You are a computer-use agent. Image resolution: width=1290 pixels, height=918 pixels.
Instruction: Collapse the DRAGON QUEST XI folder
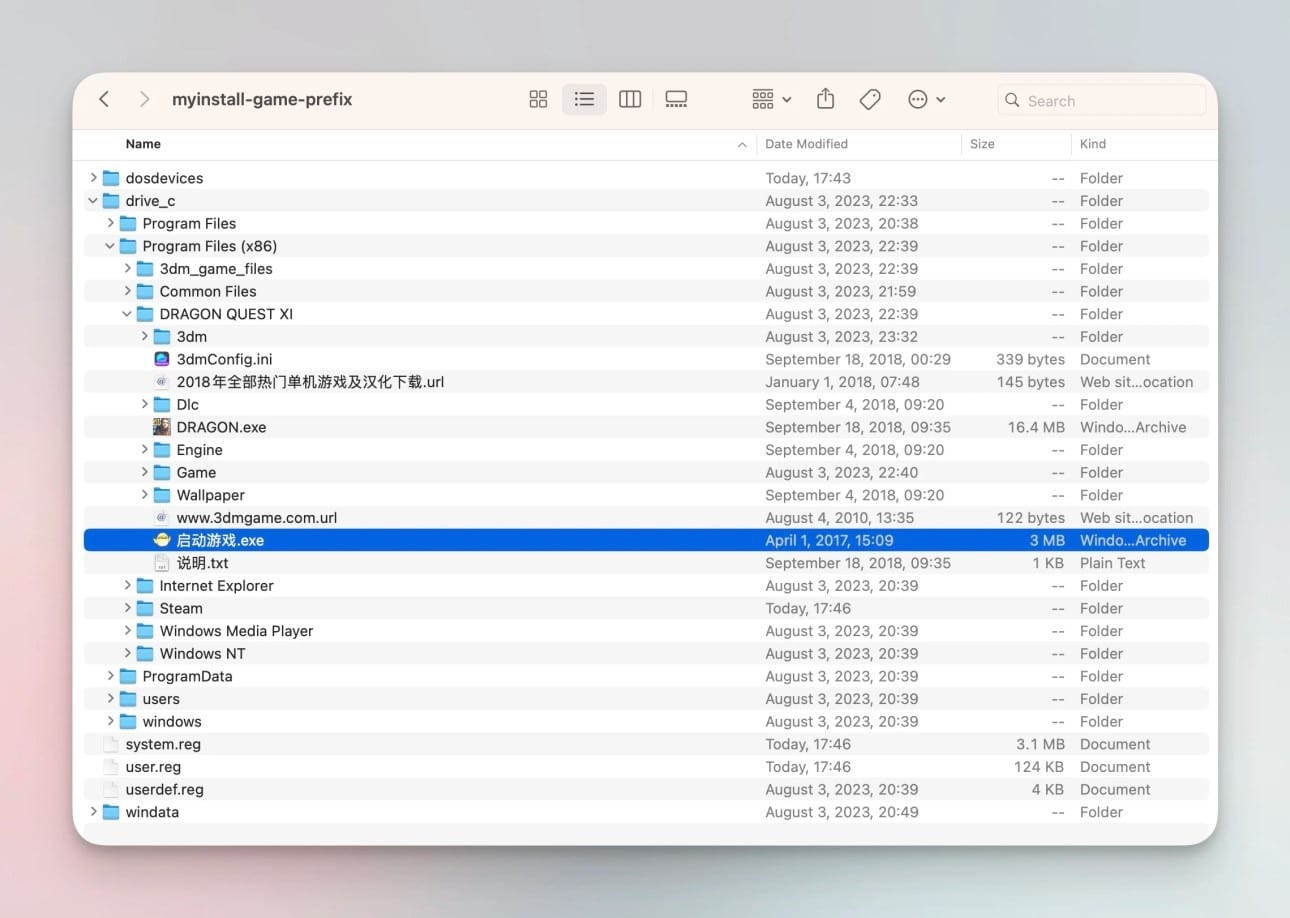[x=127, y=314]
